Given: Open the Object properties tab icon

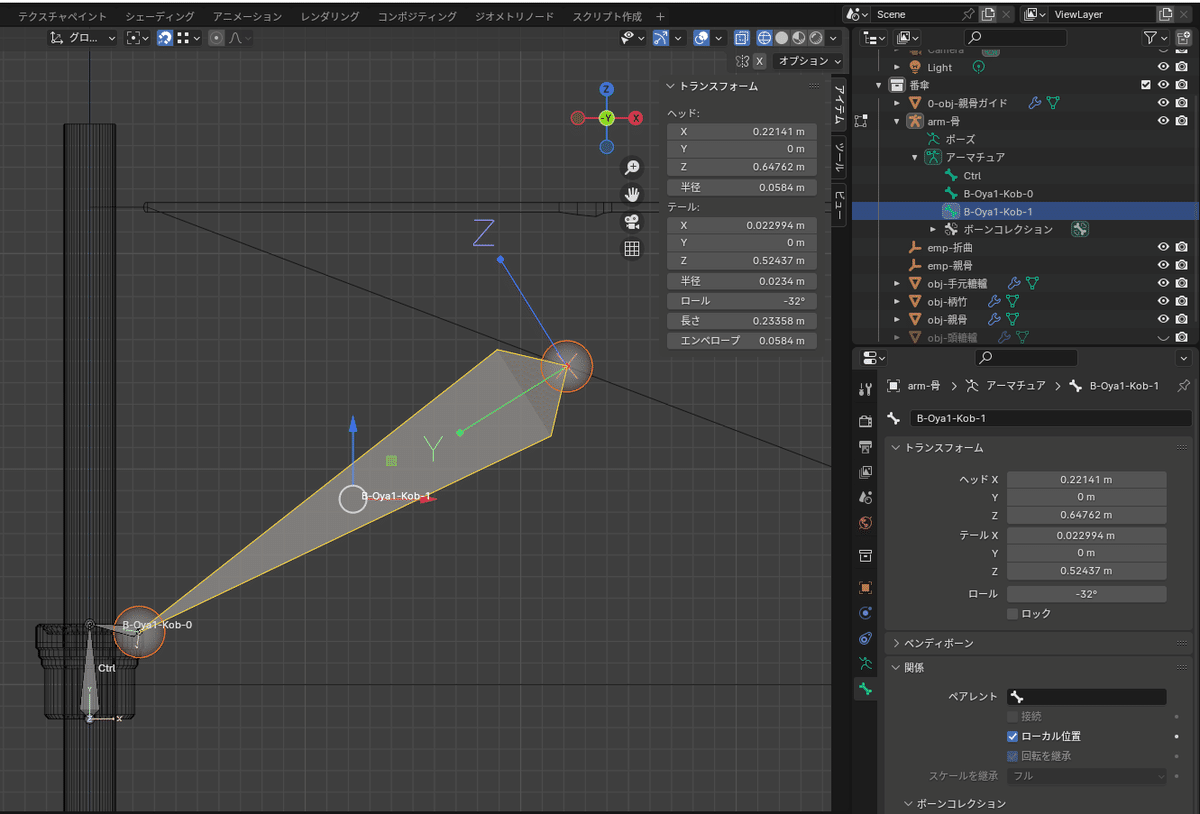Looking at the screenshot, I should pyautogui.click(x=866, y=587).
